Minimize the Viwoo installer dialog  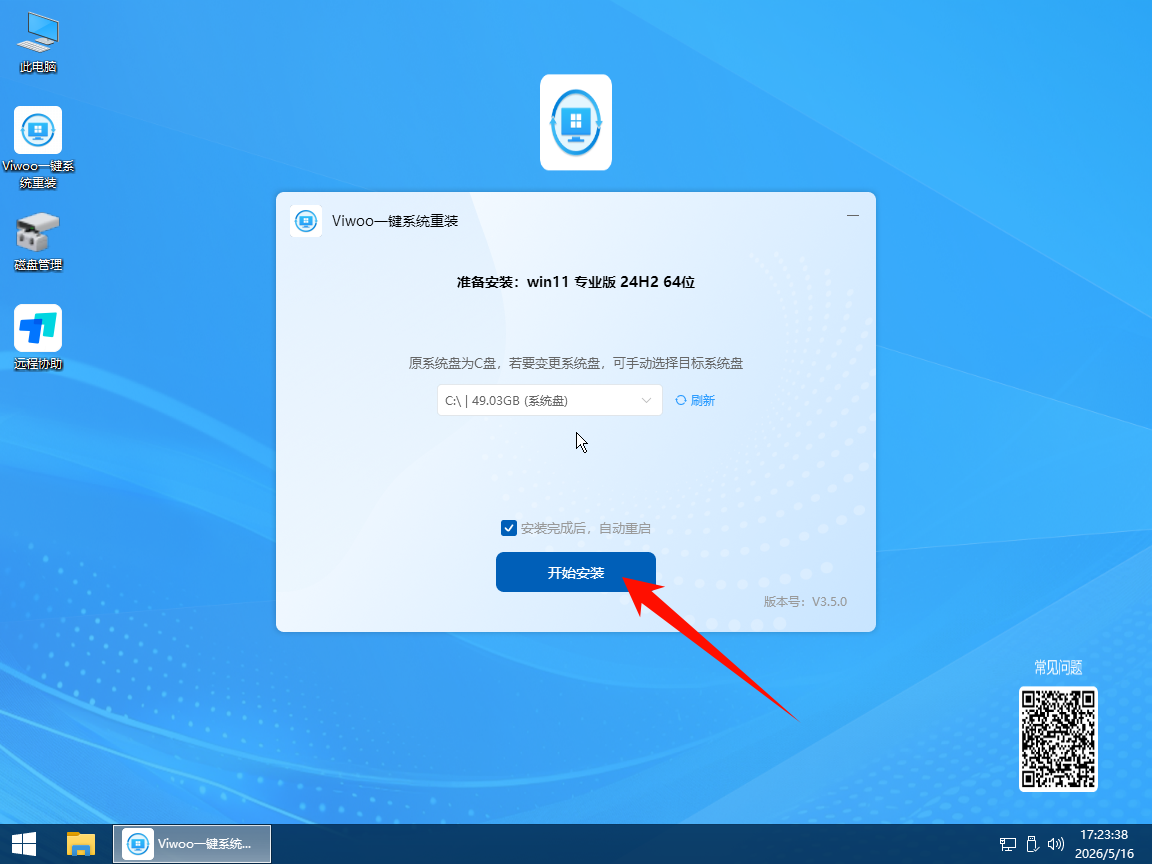[853, 216]
